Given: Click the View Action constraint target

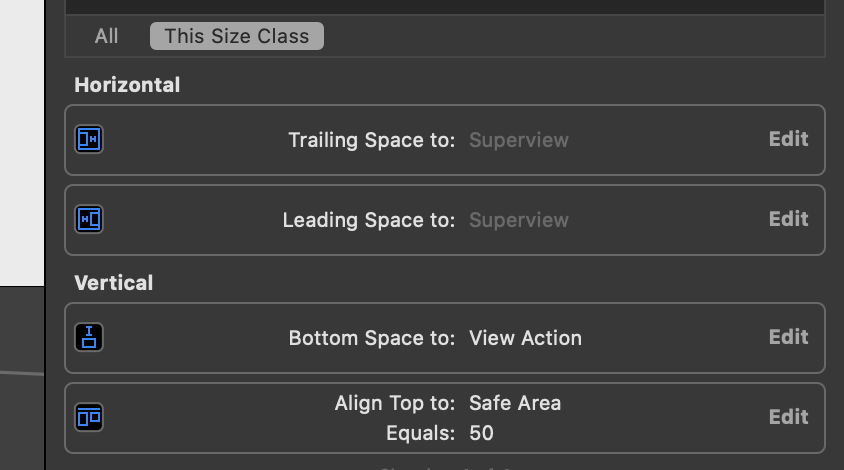Looking at the screenshot, I should point(525,338).
